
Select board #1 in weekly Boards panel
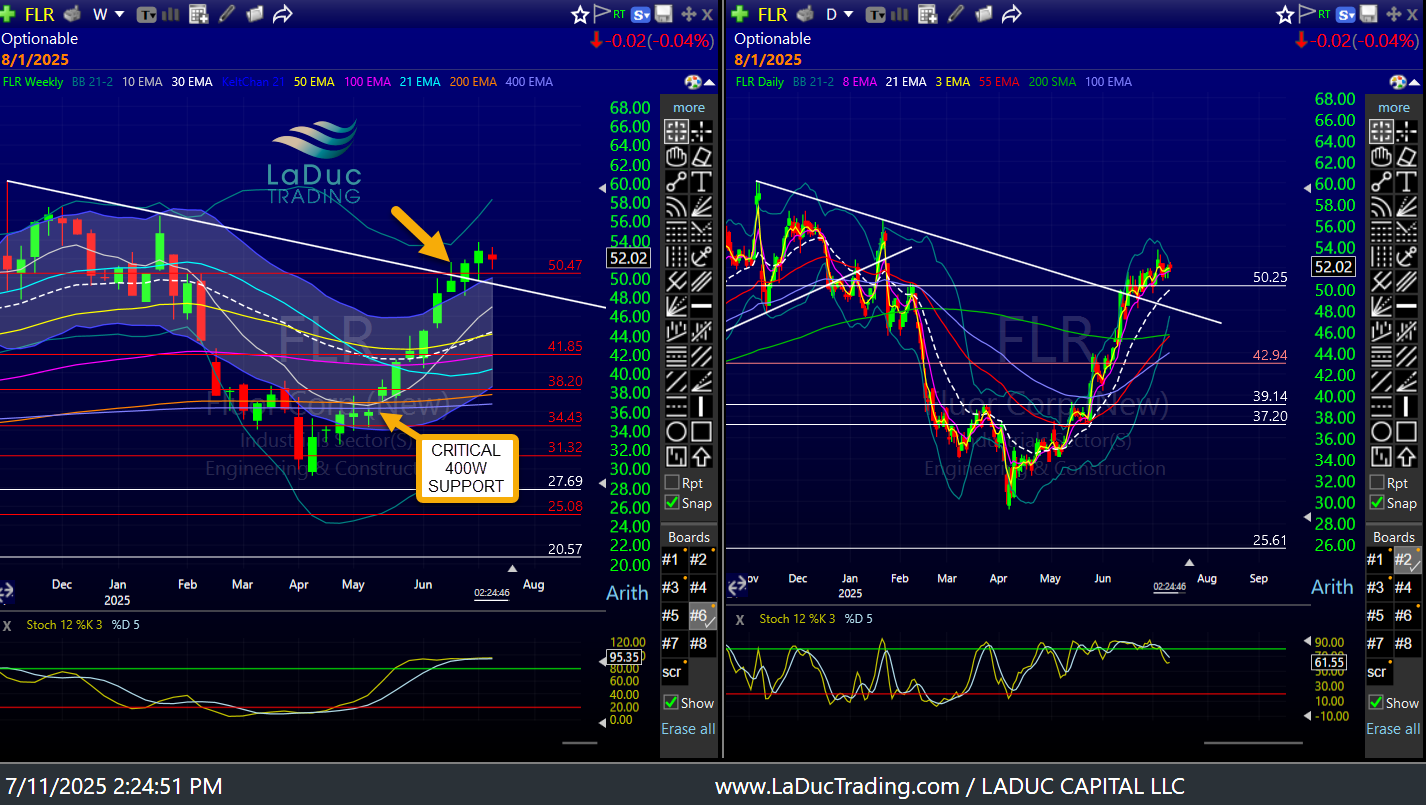[673, 559]
